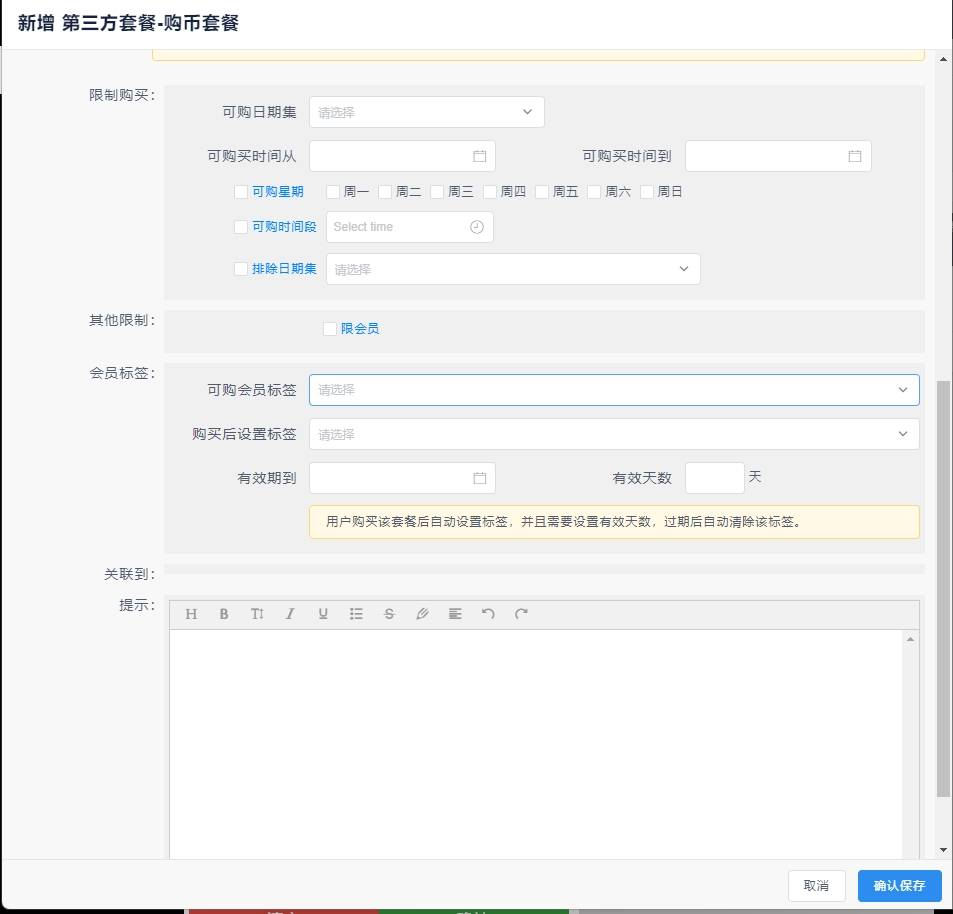The width and height of the screenshot is (953, 914).
Task: Toggle bold formatting in the editor
Action: (x=224, y=614)
